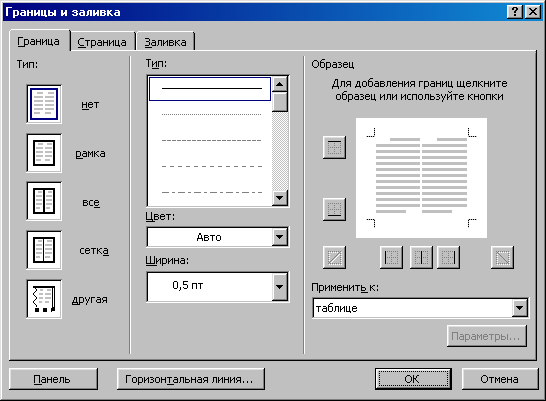Click the 'Горизонтальная линия...' button
The image size is (546, 401).
tap(190, 379)
